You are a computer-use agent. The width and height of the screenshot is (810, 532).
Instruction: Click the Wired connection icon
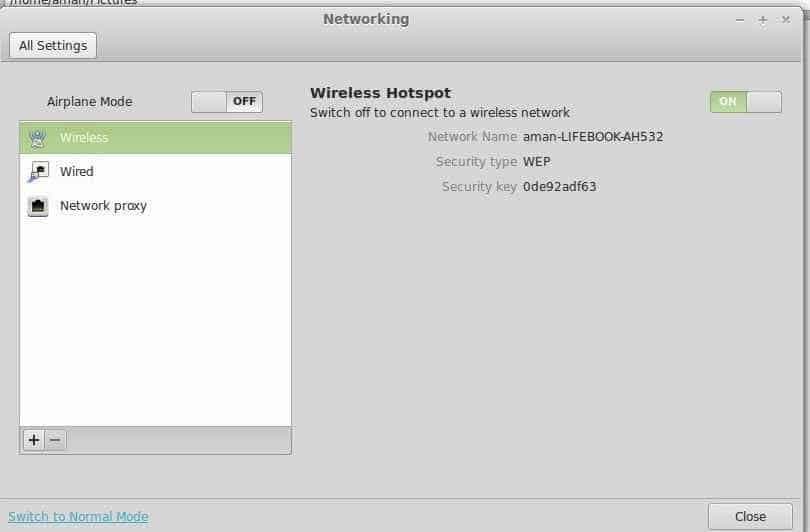click(x=38, y=171)
